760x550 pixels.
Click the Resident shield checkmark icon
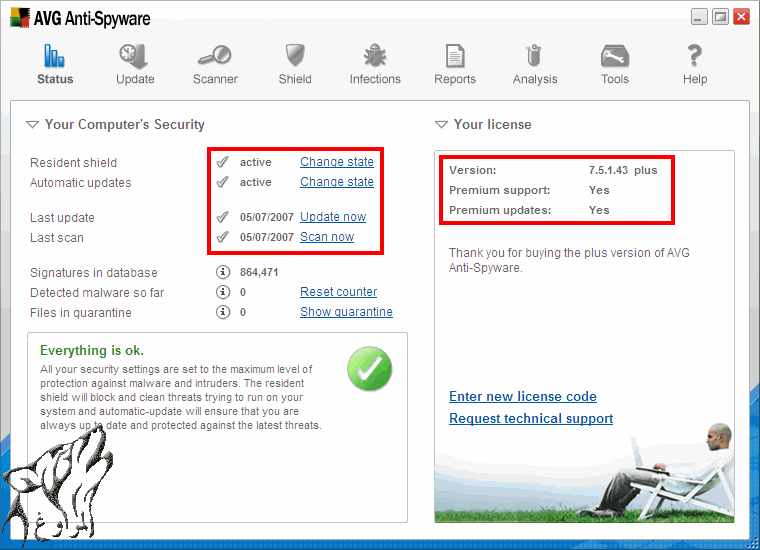(x=222, y=162)
